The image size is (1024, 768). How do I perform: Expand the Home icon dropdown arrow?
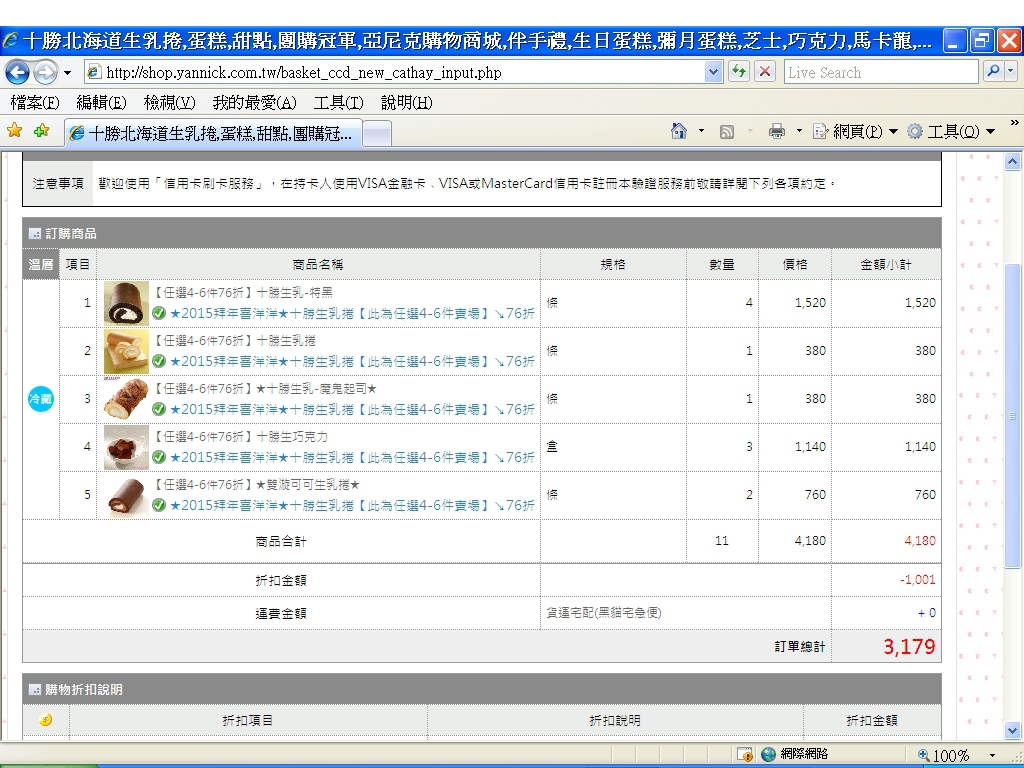(701, 131)
